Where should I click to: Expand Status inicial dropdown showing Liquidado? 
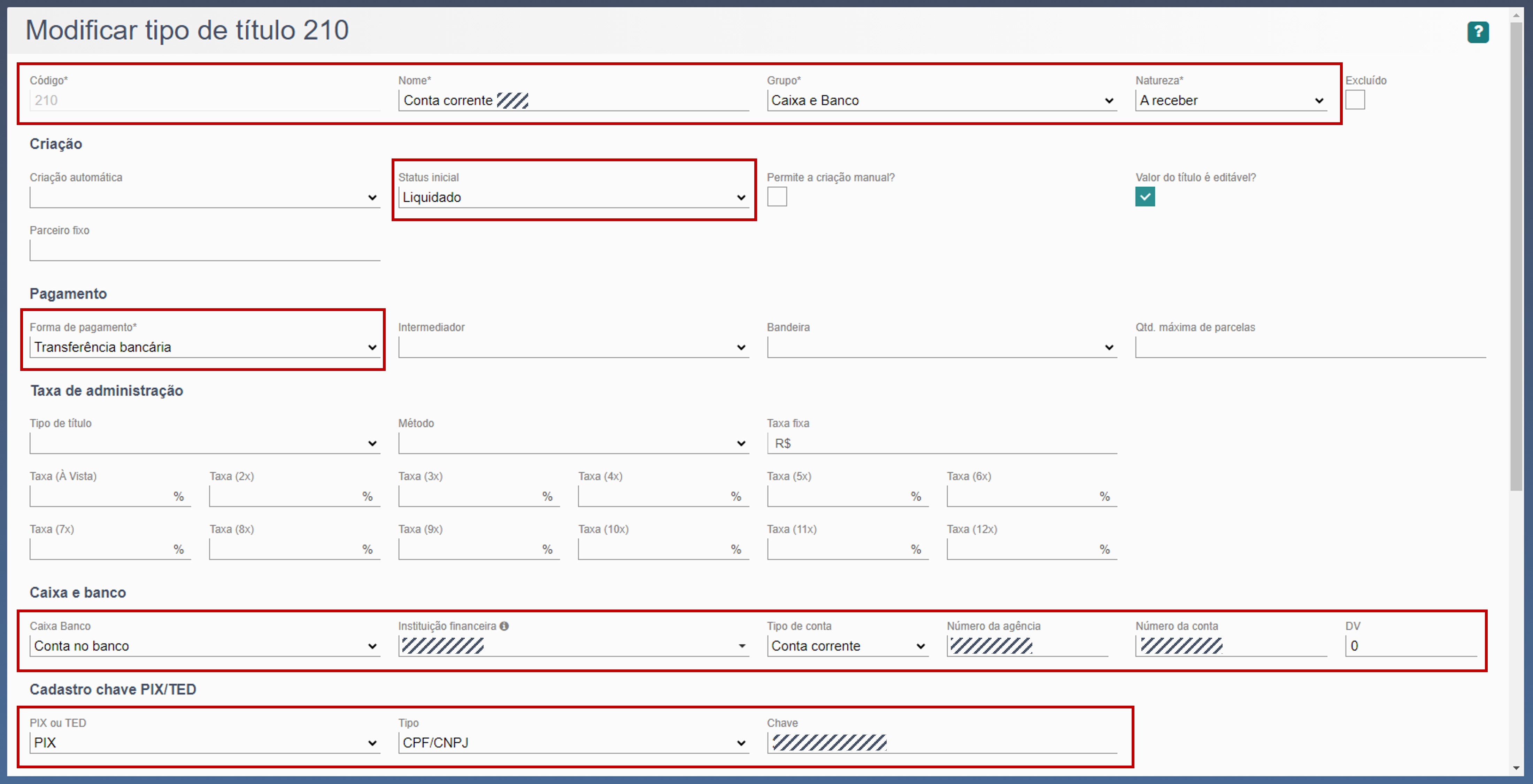pyautogui.click(x=574, y=197)
